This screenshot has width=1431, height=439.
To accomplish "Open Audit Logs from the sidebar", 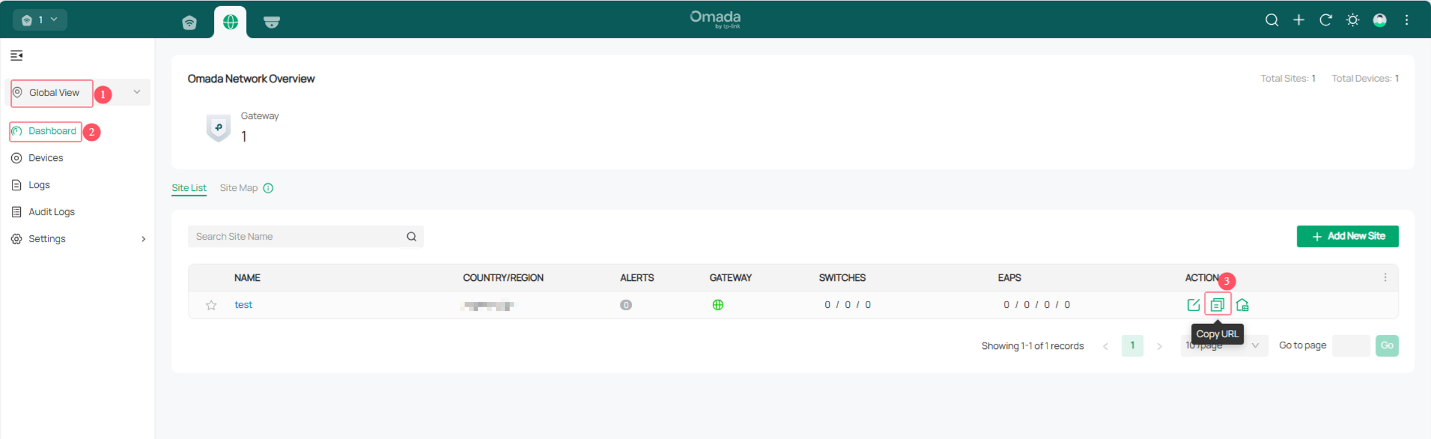I will point(51,212).
